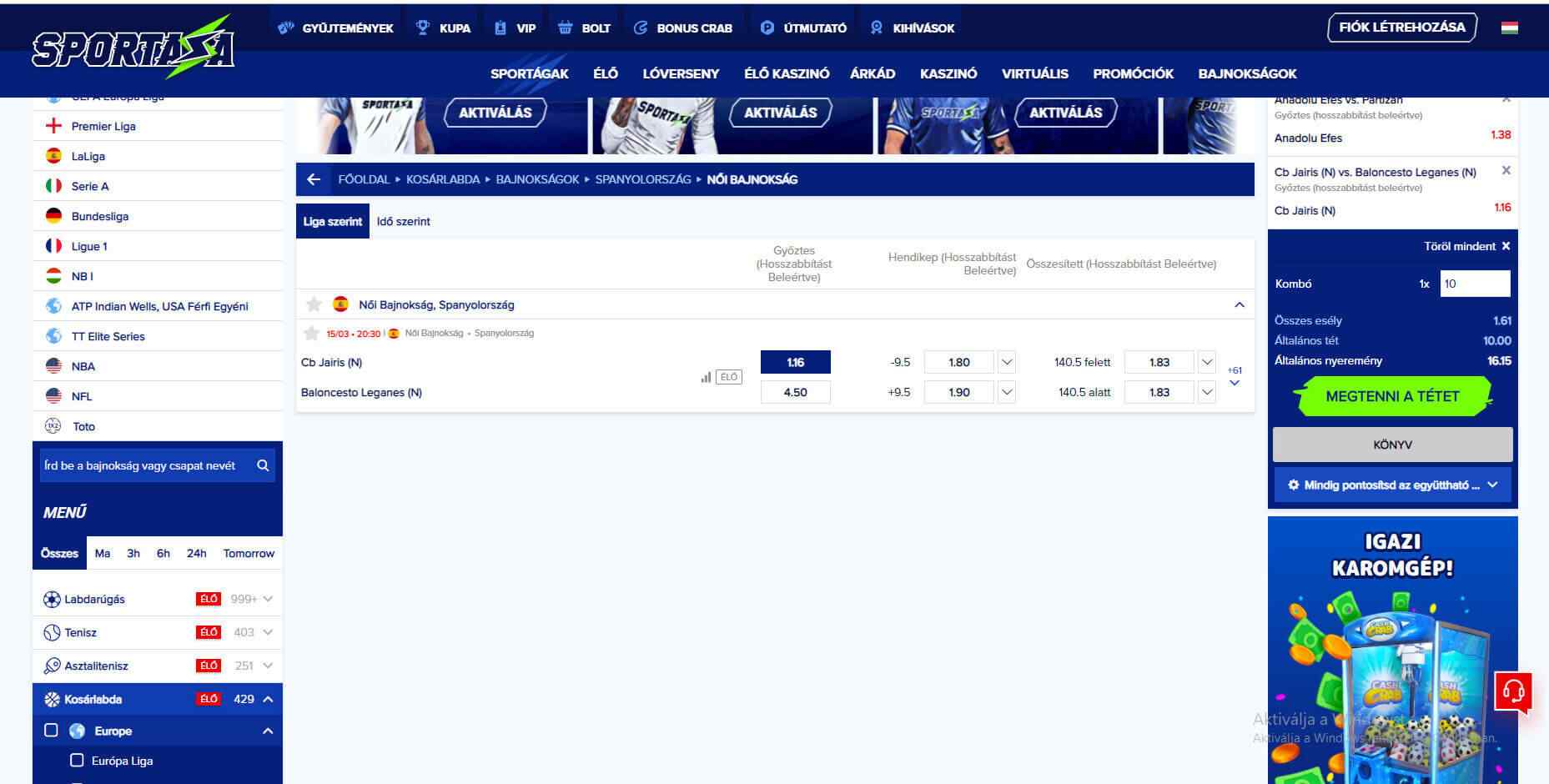The height and width of the screenshot is (784, 1549).
Task: Open Élő Kaszinó menu
Action: tap(787, 73)
